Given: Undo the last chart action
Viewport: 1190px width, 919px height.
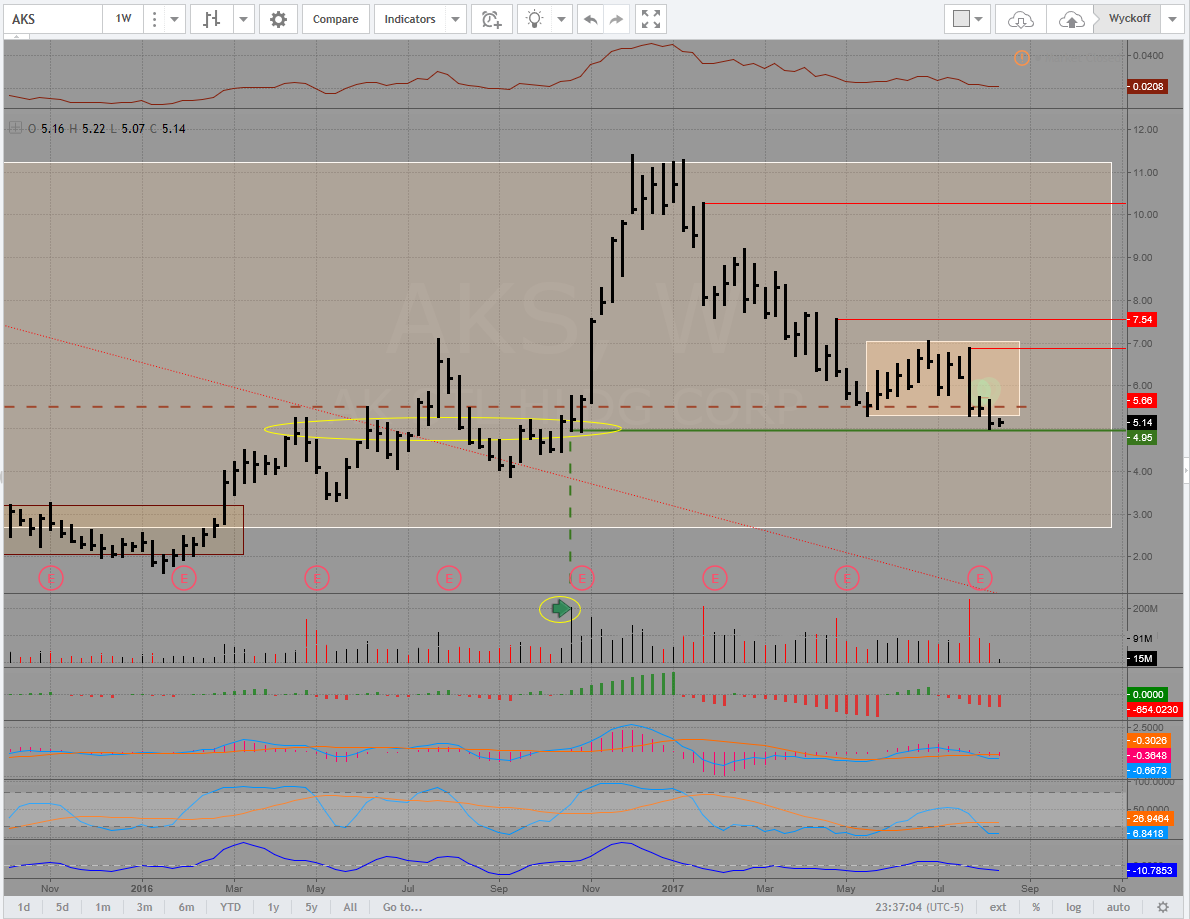Looking at the screenshot, I should 592,19.
